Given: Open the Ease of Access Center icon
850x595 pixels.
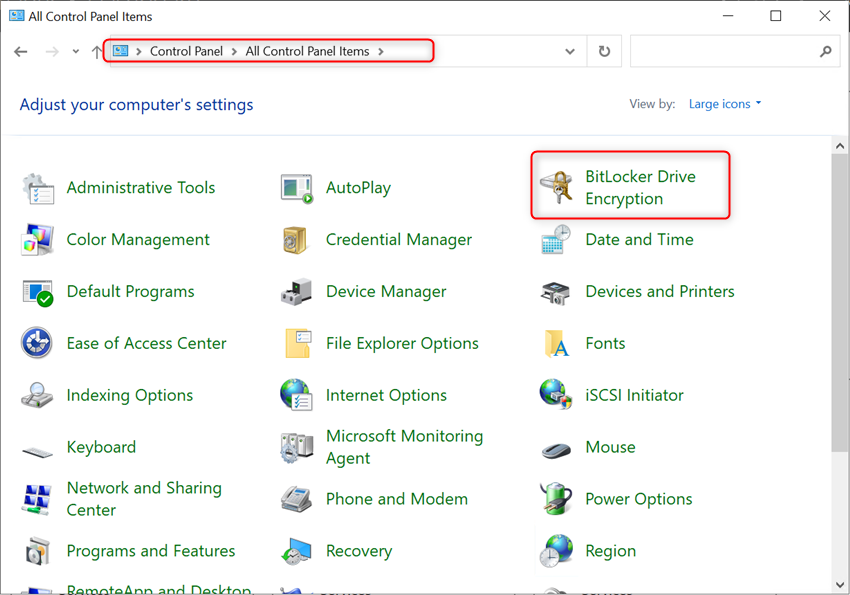Looking at the screenshot, I should point(36,343).
